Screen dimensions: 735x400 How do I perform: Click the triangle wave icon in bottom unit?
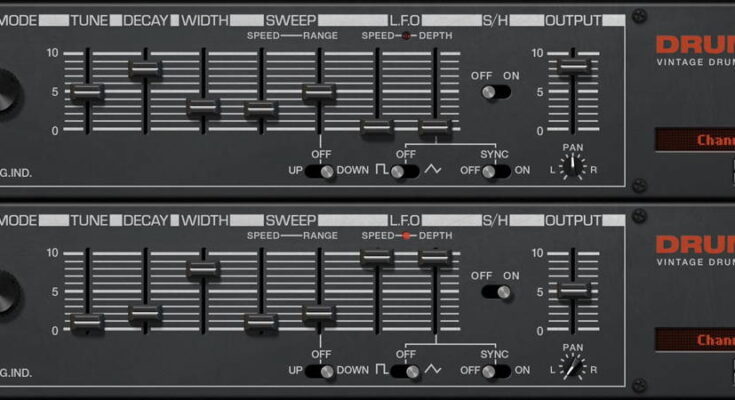point(433,371)
